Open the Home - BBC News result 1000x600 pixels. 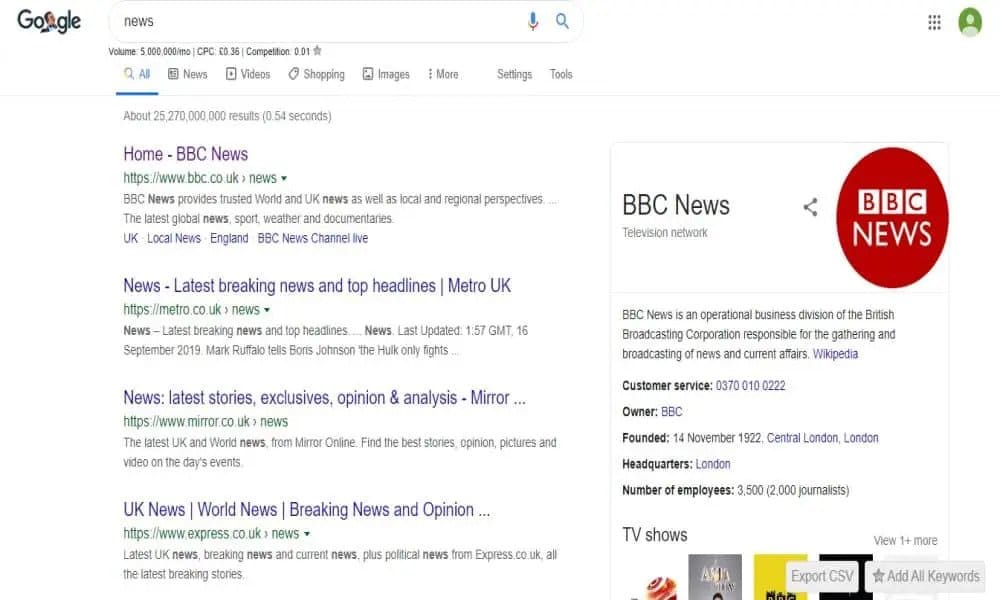point(186,154)
